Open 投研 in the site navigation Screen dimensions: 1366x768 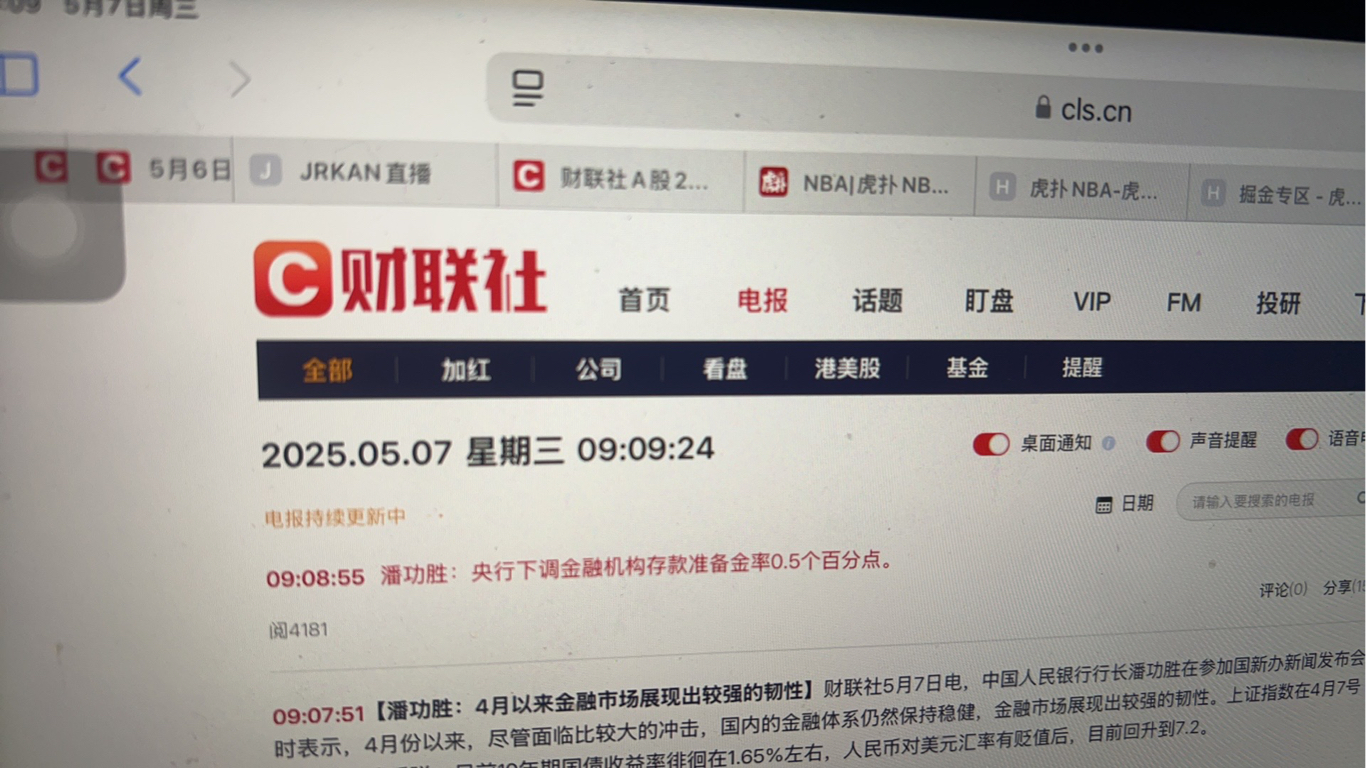click(x=1278, y=304)
